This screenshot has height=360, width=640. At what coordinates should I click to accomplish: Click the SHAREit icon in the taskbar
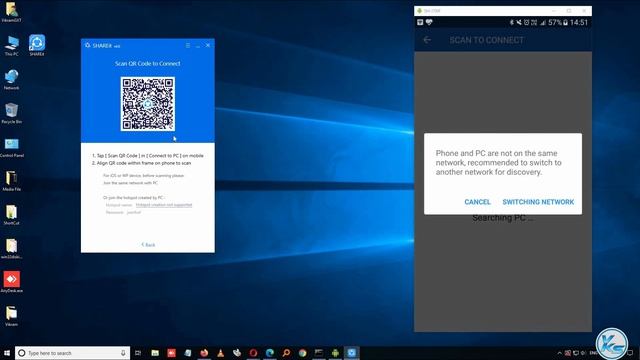tap(351, 353)
